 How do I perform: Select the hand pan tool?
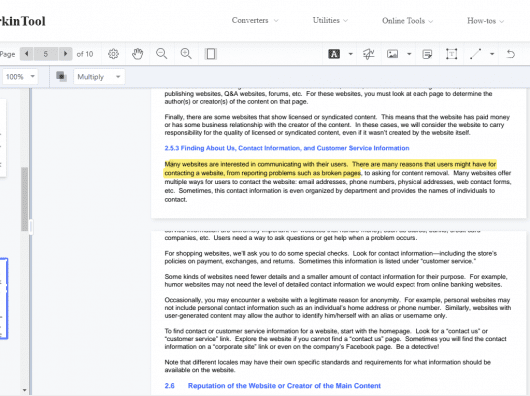click(x=138, y=54)
